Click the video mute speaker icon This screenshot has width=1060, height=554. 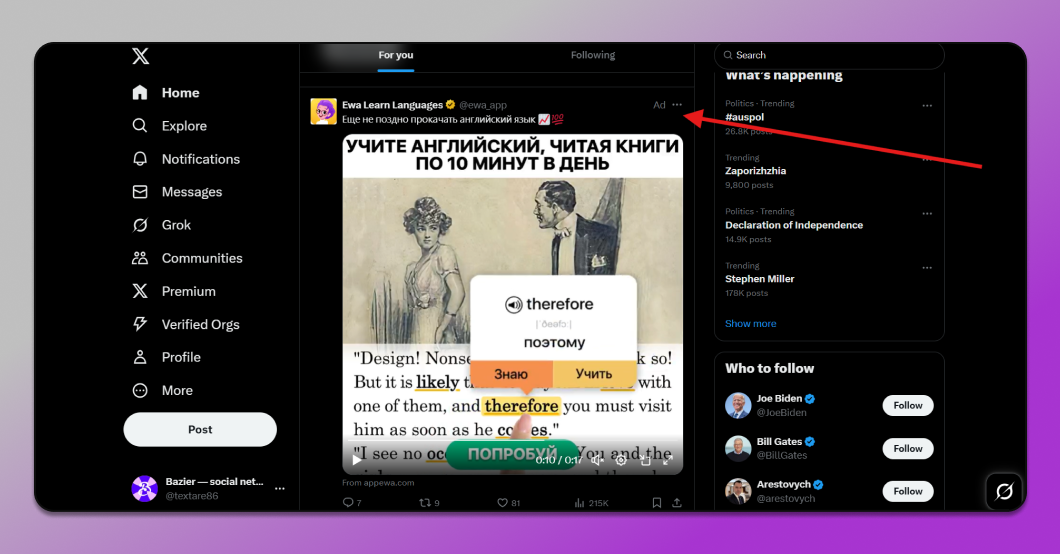[x=597, y=460]
